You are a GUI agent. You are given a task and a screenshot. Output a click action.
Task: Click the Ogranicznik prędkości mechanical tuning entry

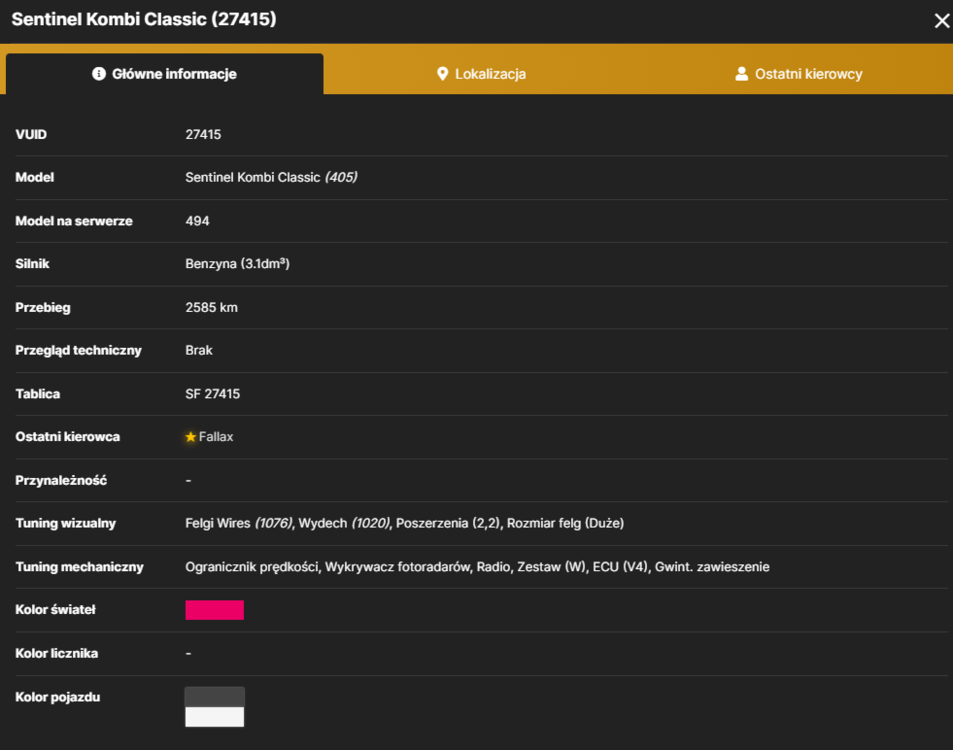click(252, 567)
